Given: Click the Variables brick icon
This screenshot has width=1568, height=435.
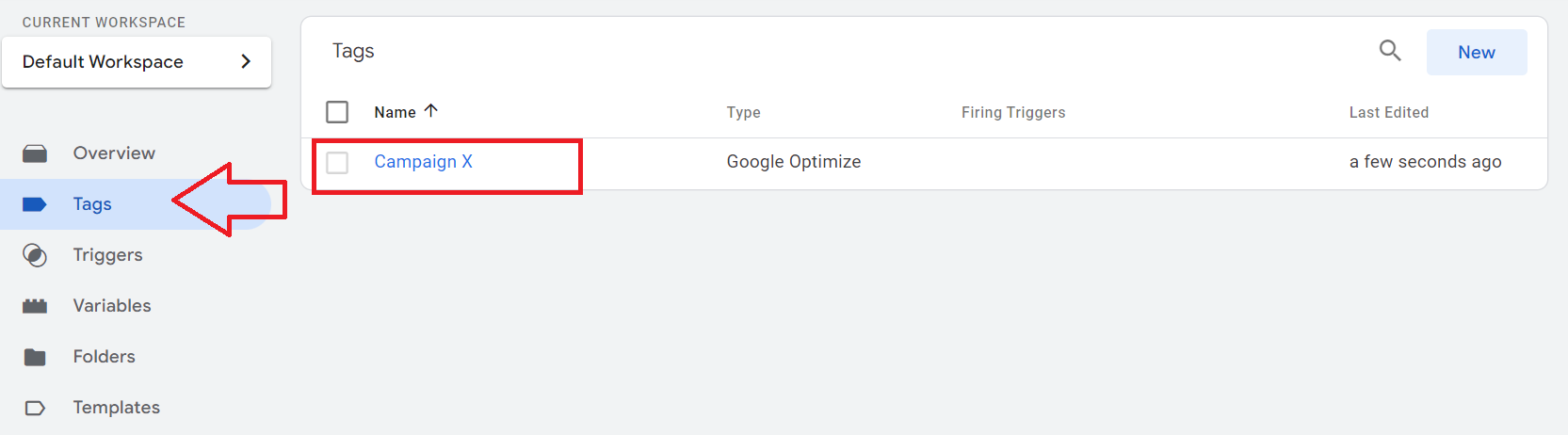Looking at the screenshot, I should tap(35, 306).
